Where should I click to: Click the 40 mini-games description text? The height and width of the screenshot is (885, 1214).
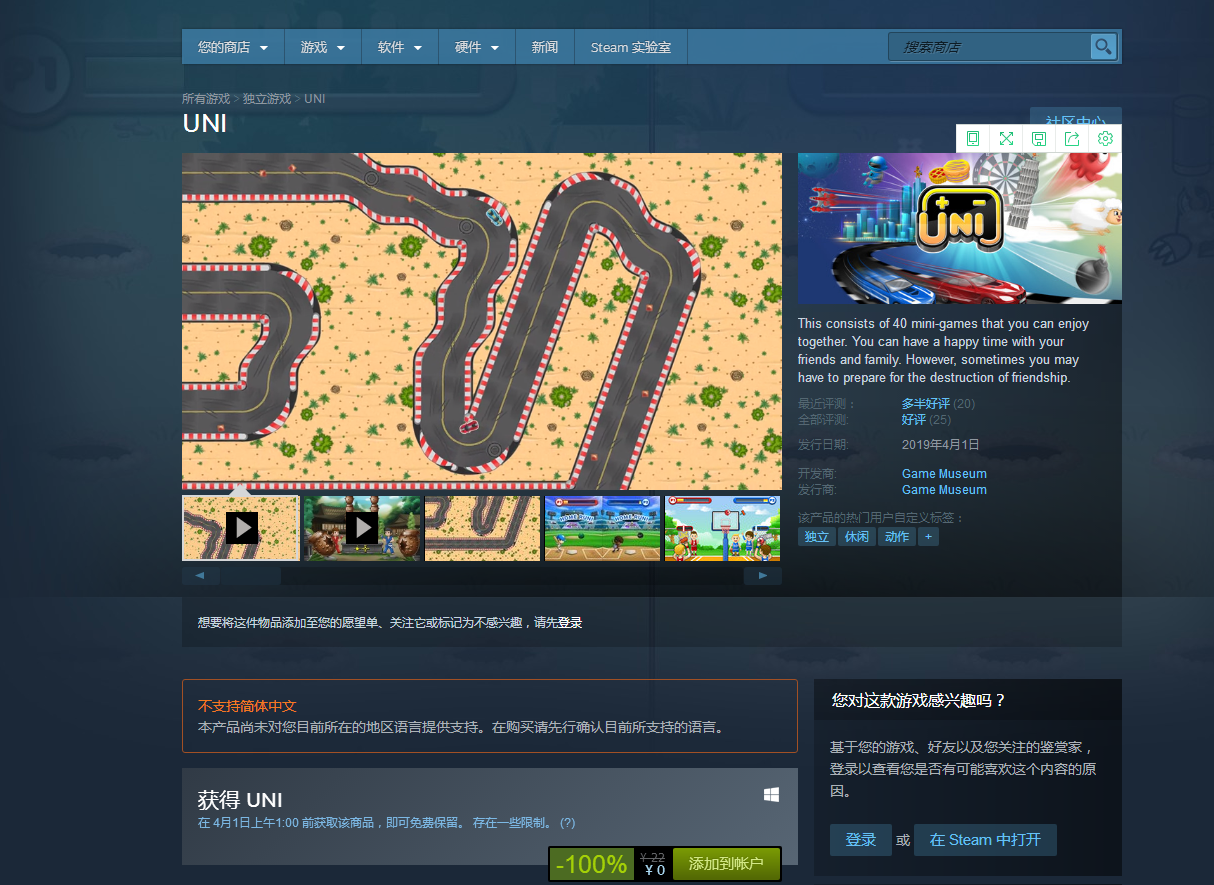point(943,351)
